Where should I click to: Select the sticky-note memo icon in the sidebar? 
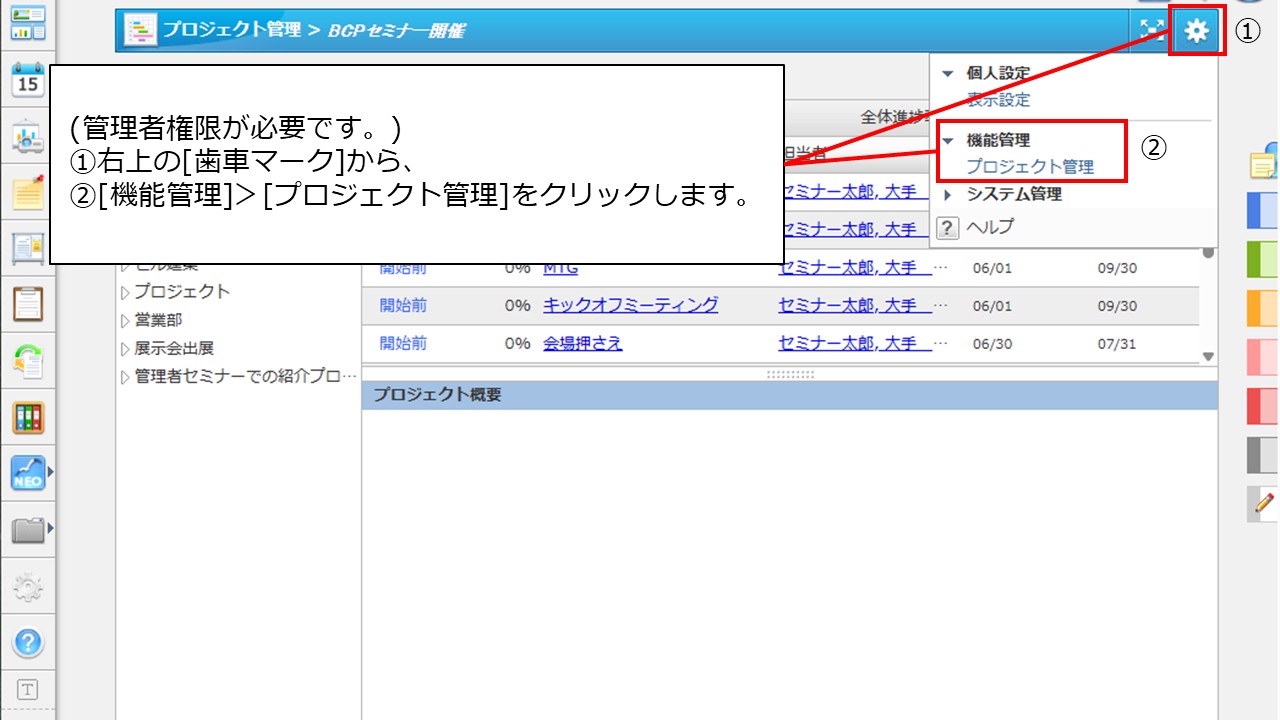[29, 193]
